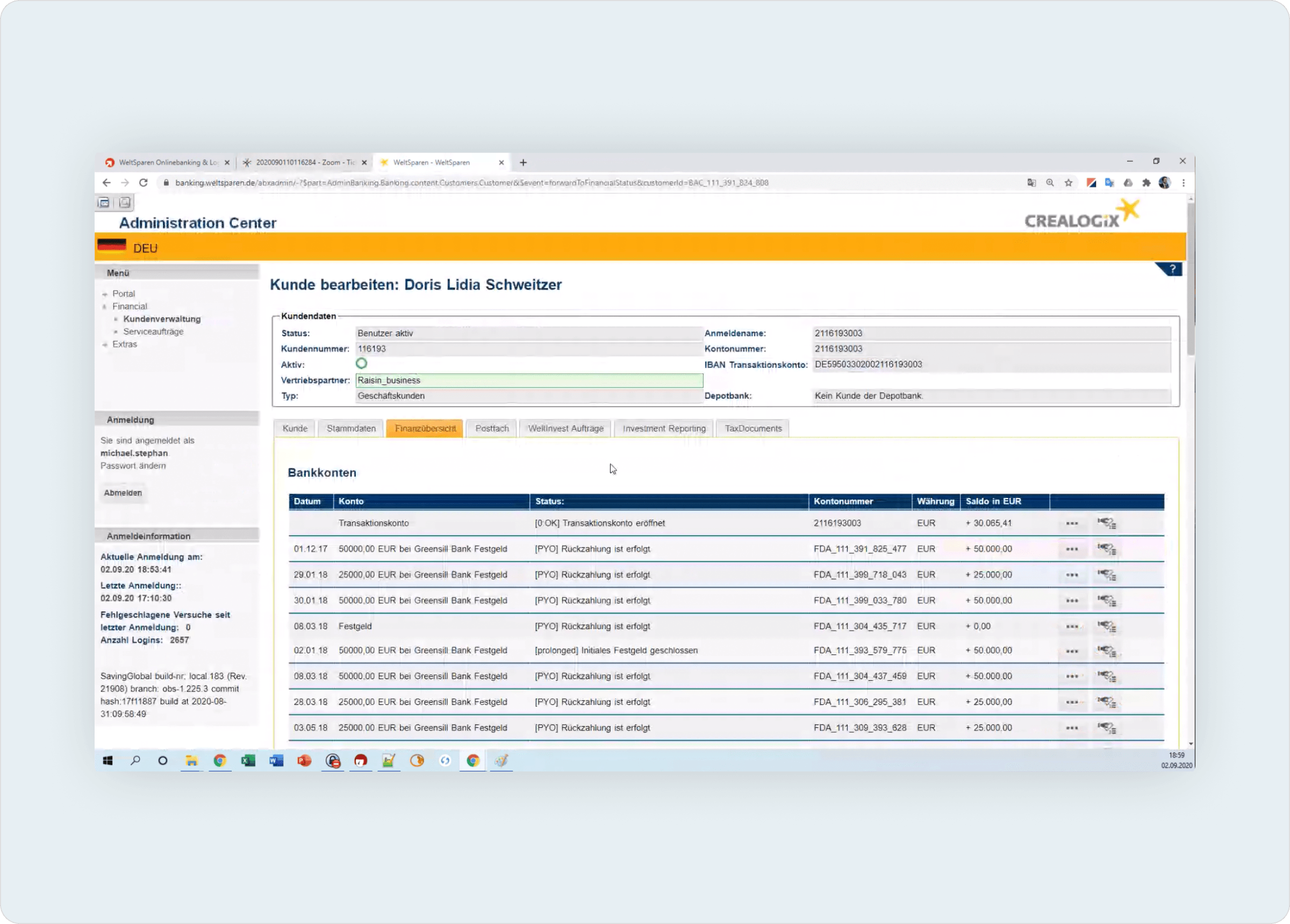Open Chrome extensions puzzle icon

[x=1146, y=183]
